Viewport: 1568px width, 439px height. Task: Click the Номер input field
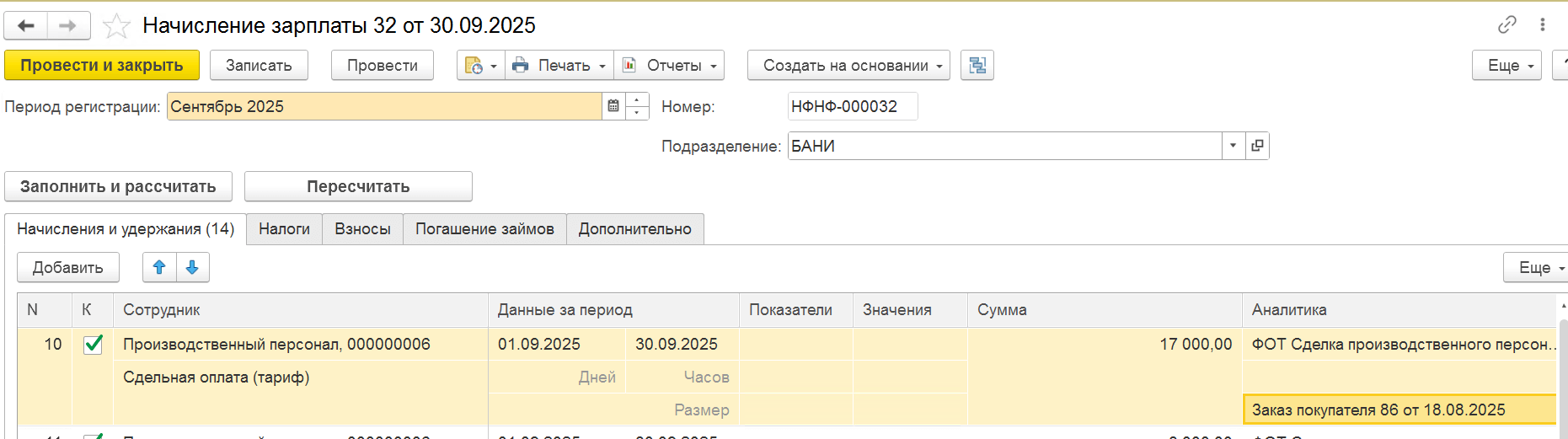point(852,106)
